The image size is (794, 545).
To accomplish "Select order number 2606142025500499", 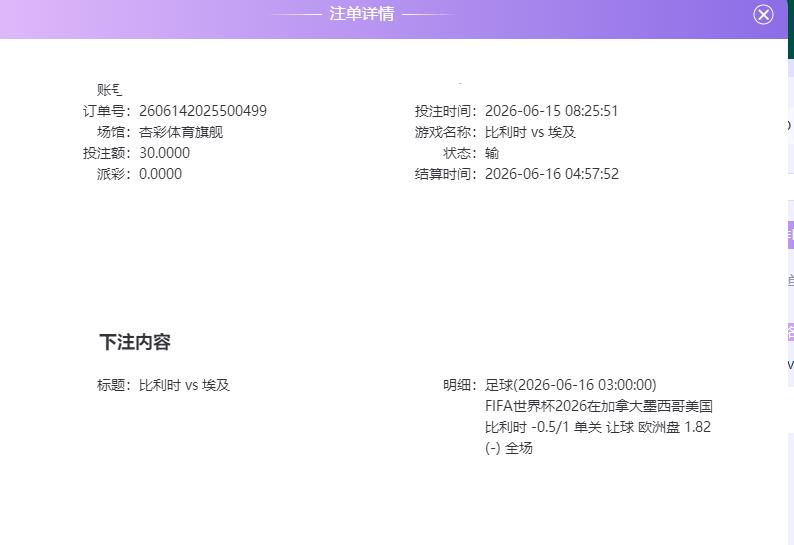I will (203, 111).
